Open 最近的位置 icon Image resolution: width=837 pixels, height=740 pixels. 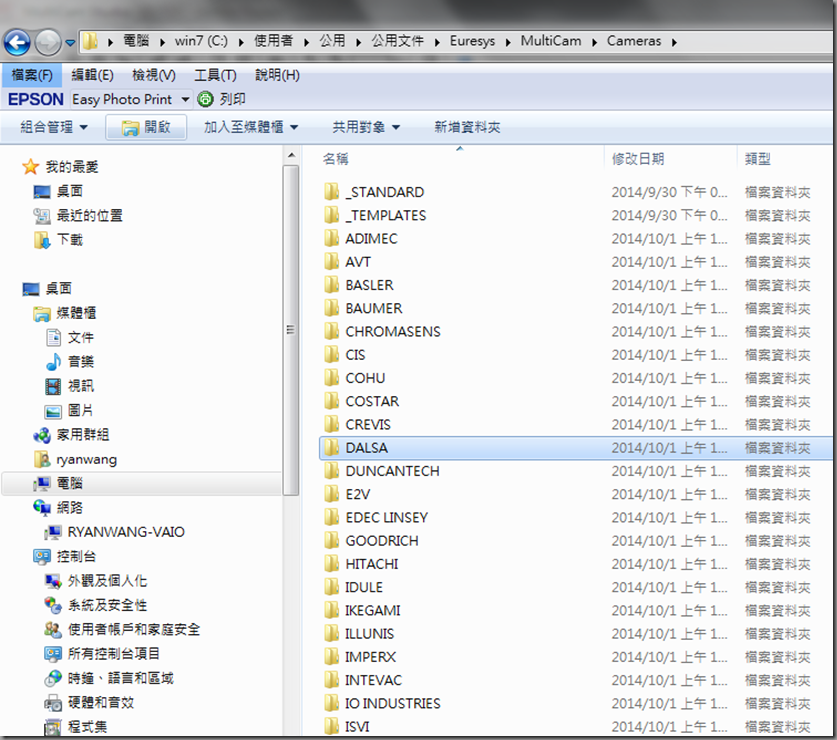(x=42, y=216)
